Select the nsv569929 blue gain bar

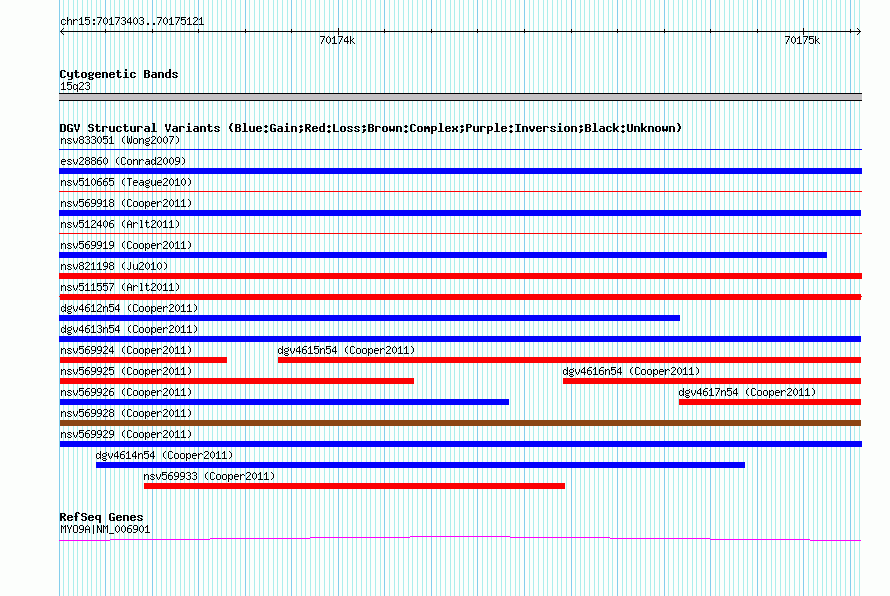pos(460,444)
